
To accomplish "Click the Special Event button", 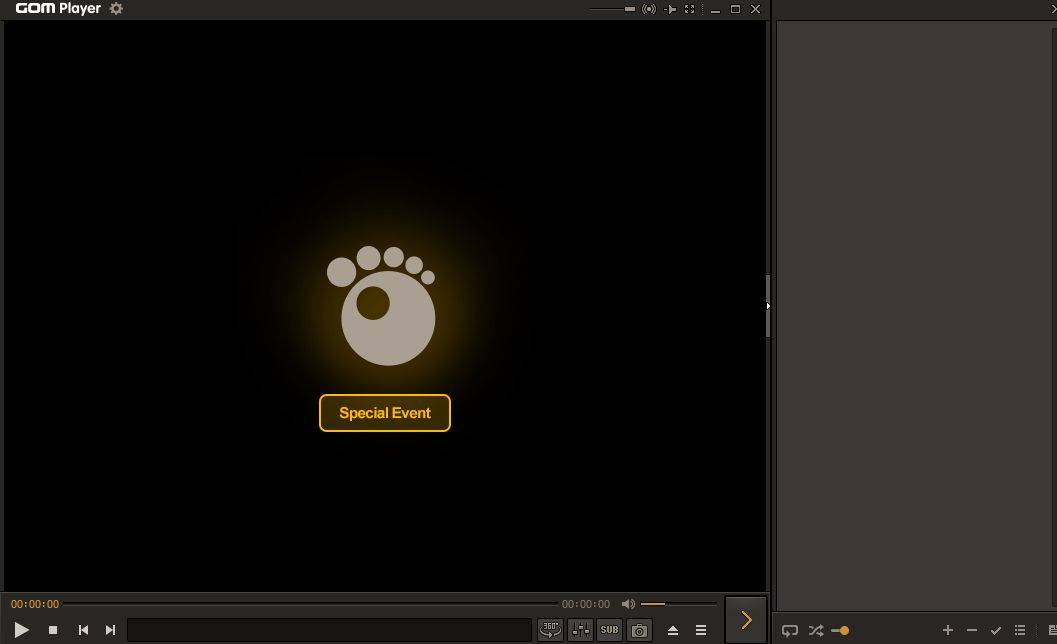I will [385, 413].
